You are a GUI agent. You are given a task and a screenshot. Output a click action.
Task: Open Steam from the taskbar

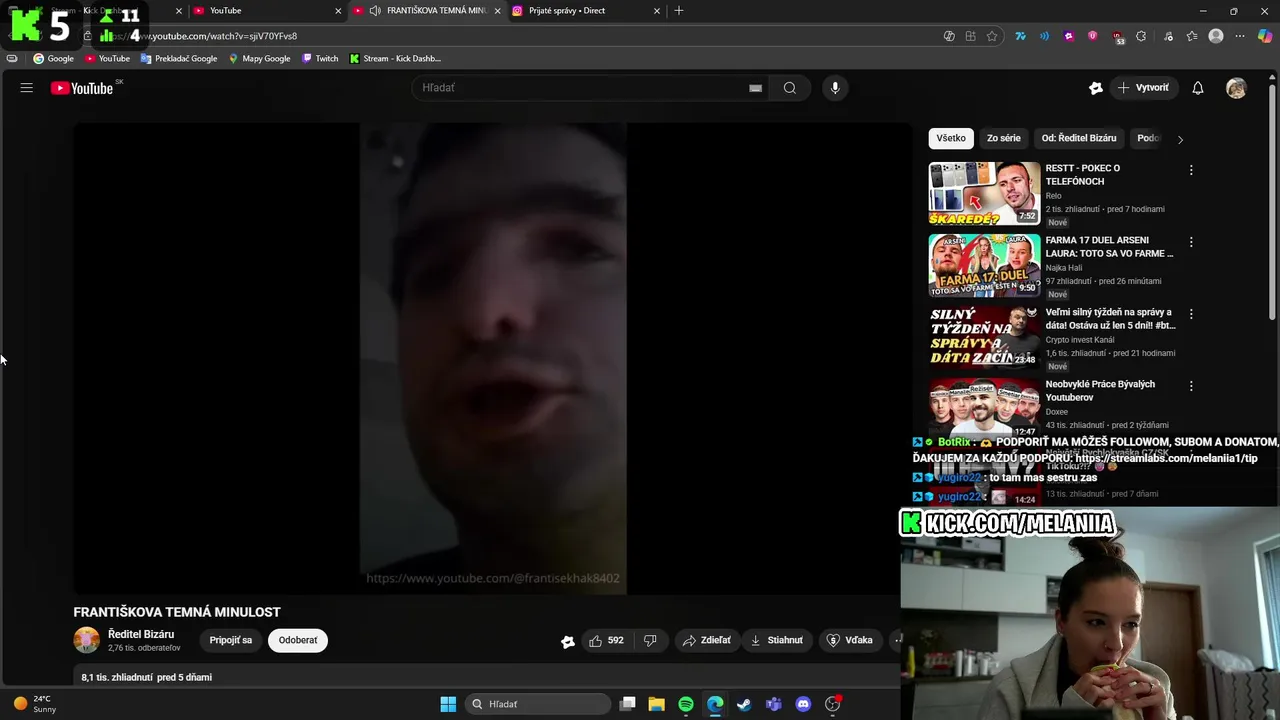coord(744,704)
